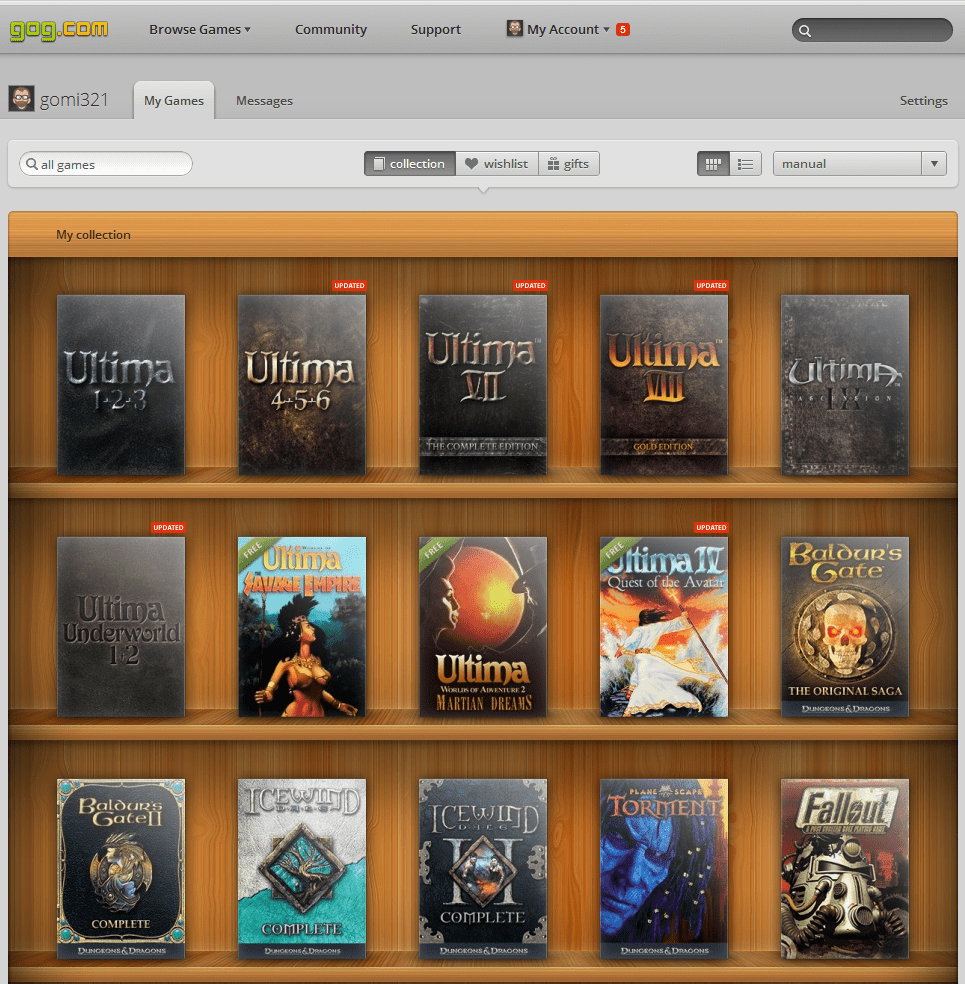Switch to grid view icon
The width and height of the screenshot is (965, 984).
(713, 164)
